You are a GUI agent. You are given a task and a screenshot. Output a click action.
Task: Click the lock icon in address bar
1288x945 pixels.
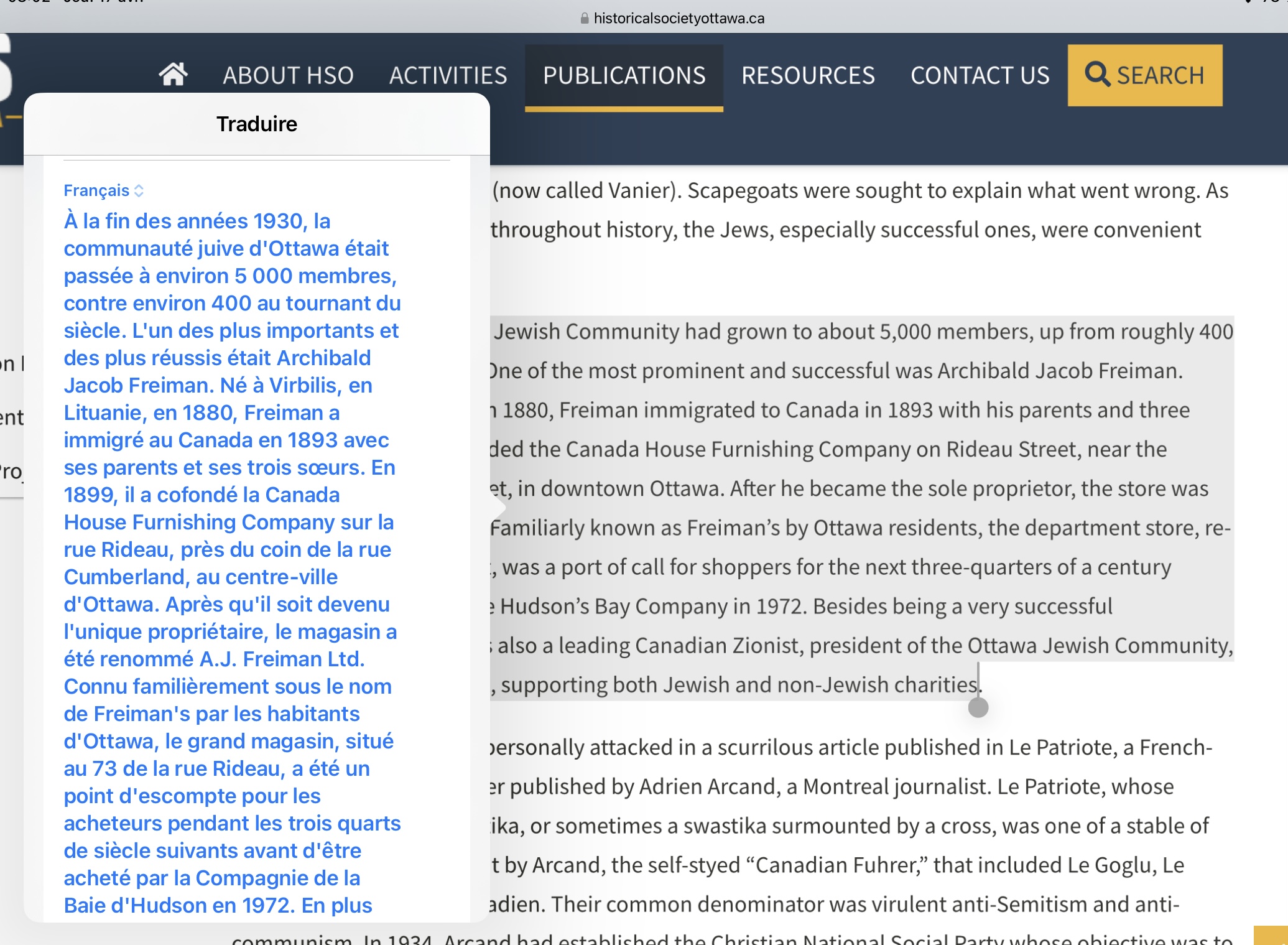(x=585, y=18)
